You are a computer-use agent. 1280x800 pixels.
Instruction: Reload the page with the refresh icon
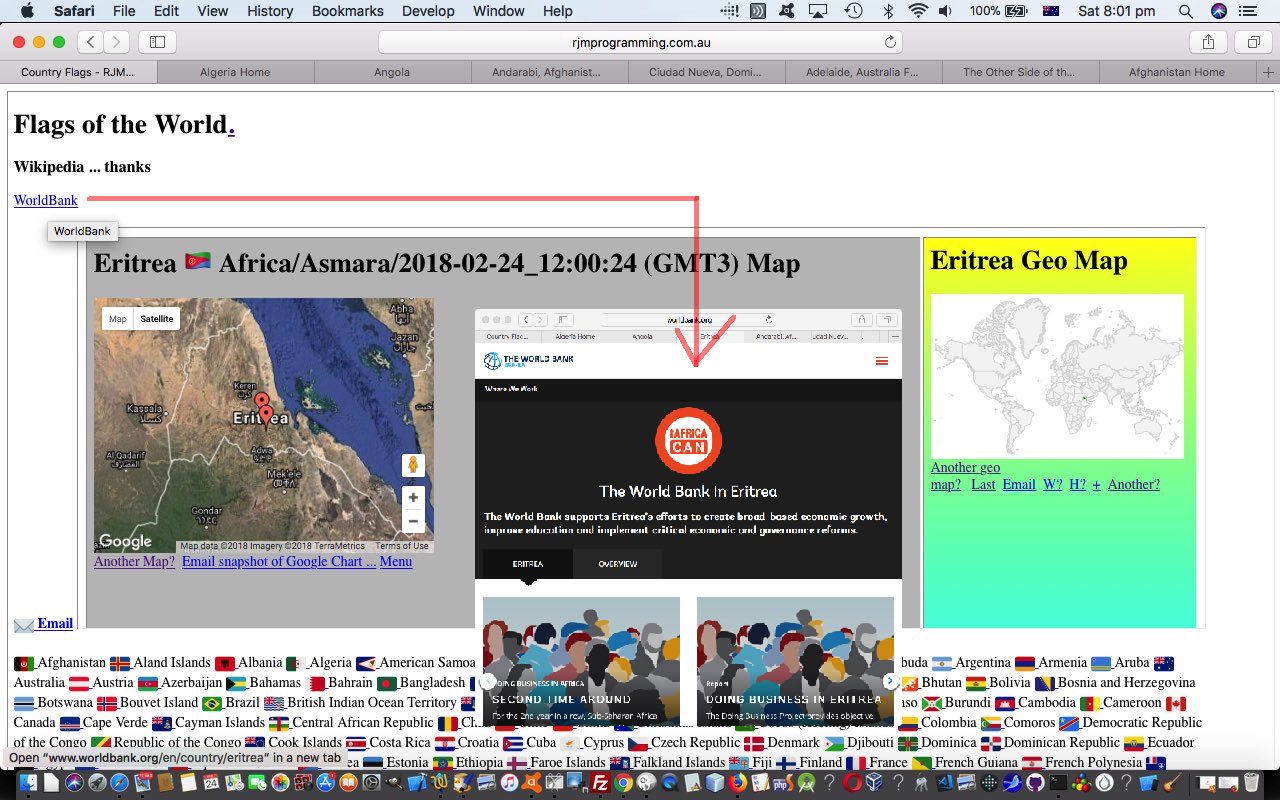click(890, 42)
